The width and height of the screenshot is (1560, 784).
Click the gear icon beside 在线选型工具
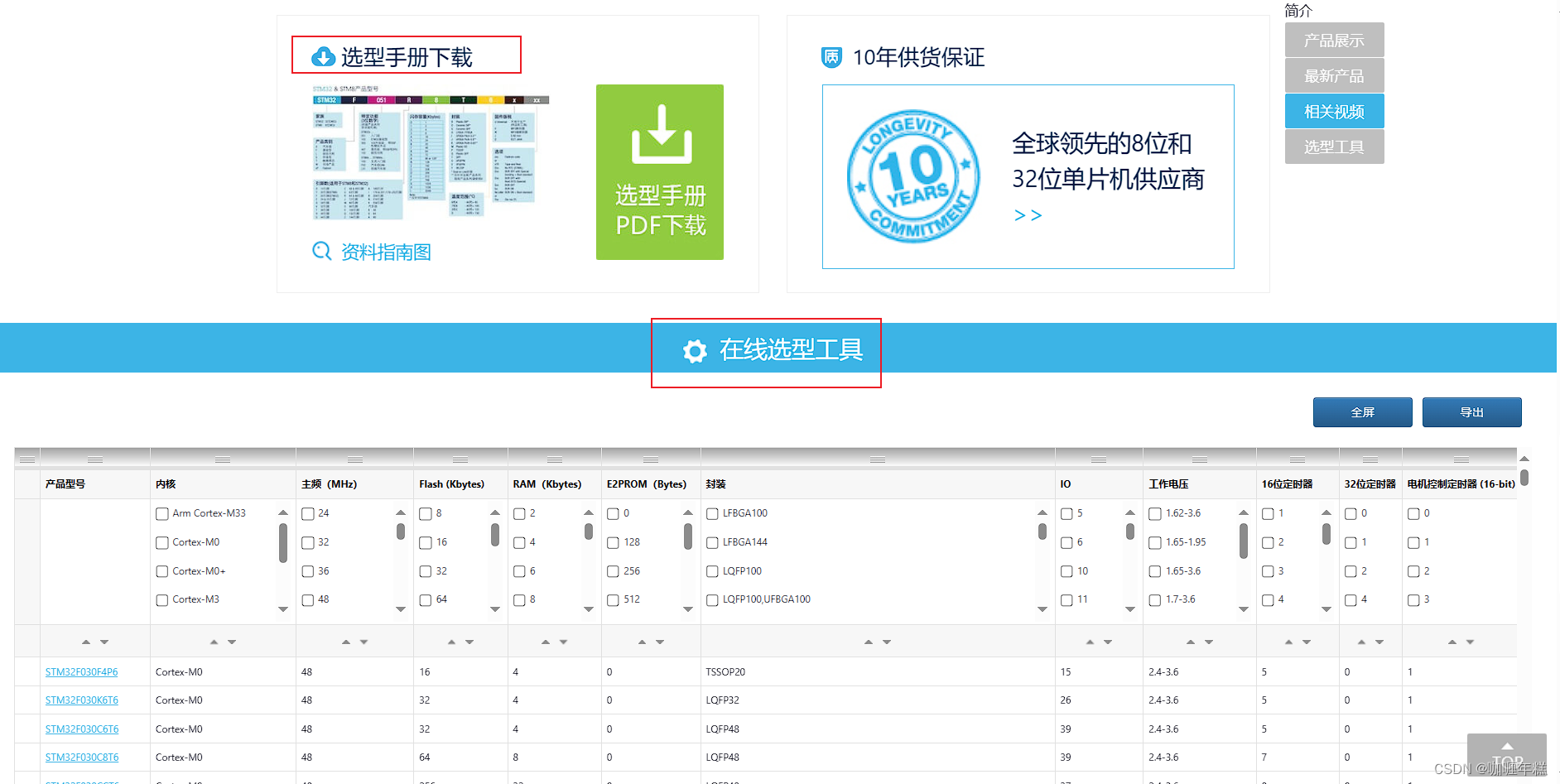[x=695, y=351]
